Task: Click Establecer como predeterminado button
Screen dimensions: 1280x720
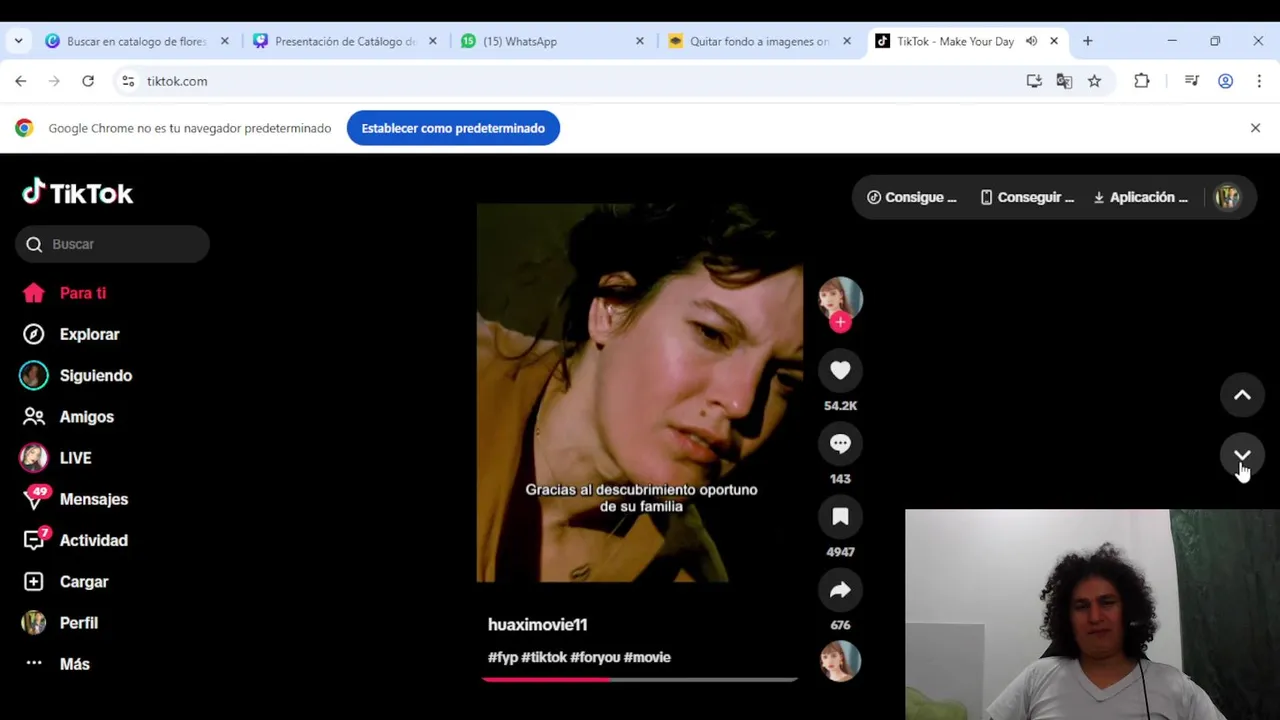Action: [x=453, y=128]
